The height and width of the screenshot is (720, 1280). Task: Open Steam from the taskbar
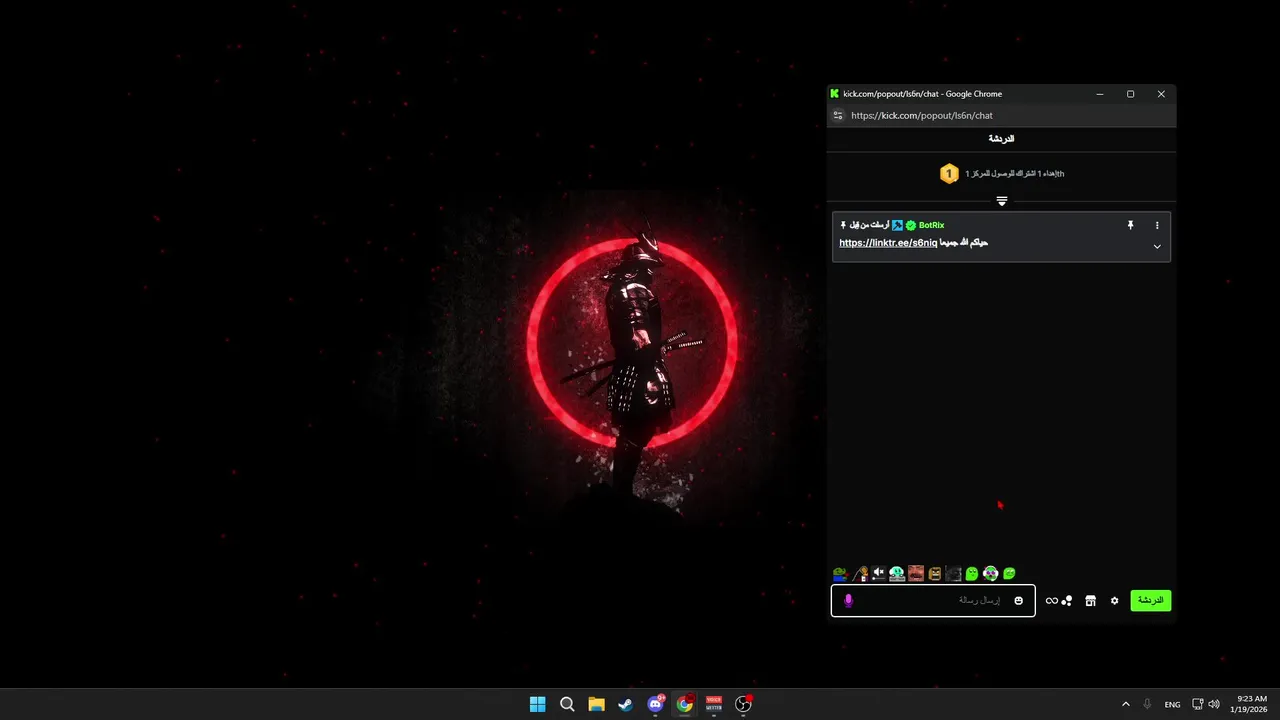tap(625, 704)
